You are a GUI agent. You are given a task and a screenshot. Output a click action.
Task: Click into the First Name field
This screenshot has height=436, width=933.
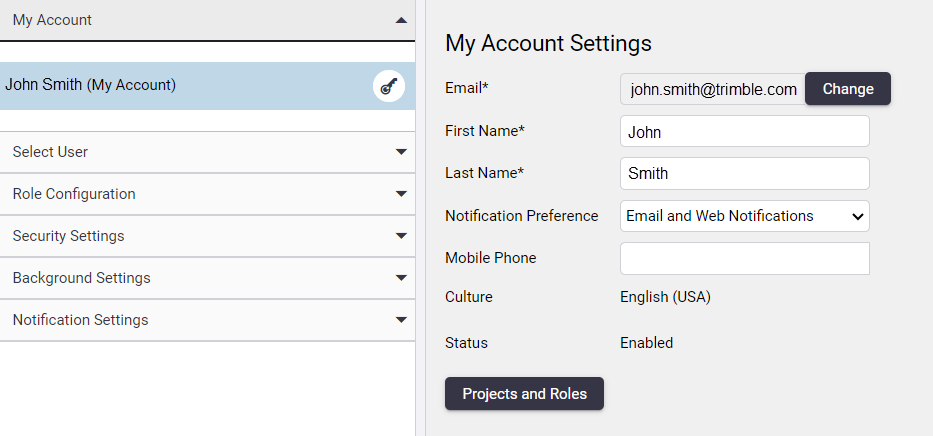744,131
